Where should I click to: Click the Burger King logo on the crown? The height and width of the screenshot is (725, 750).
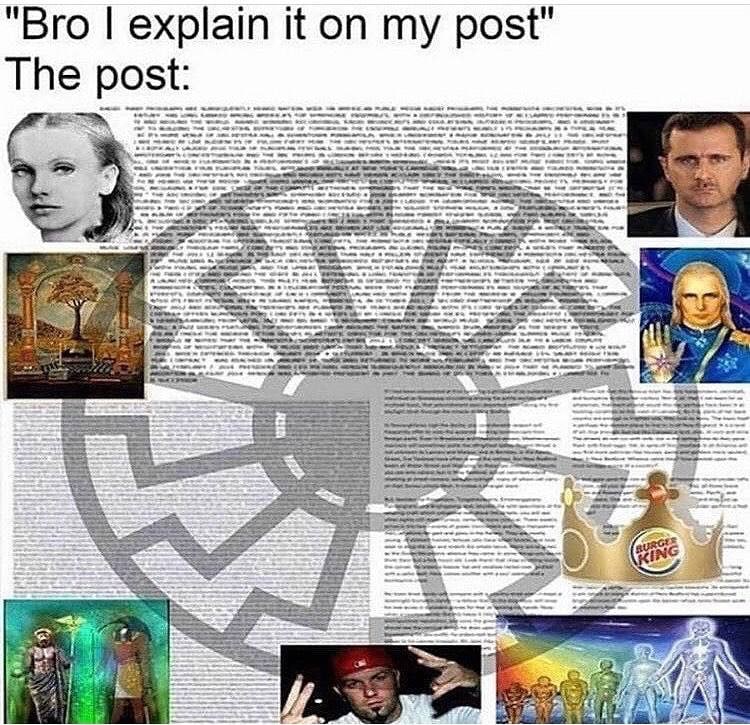pos(657,555)
